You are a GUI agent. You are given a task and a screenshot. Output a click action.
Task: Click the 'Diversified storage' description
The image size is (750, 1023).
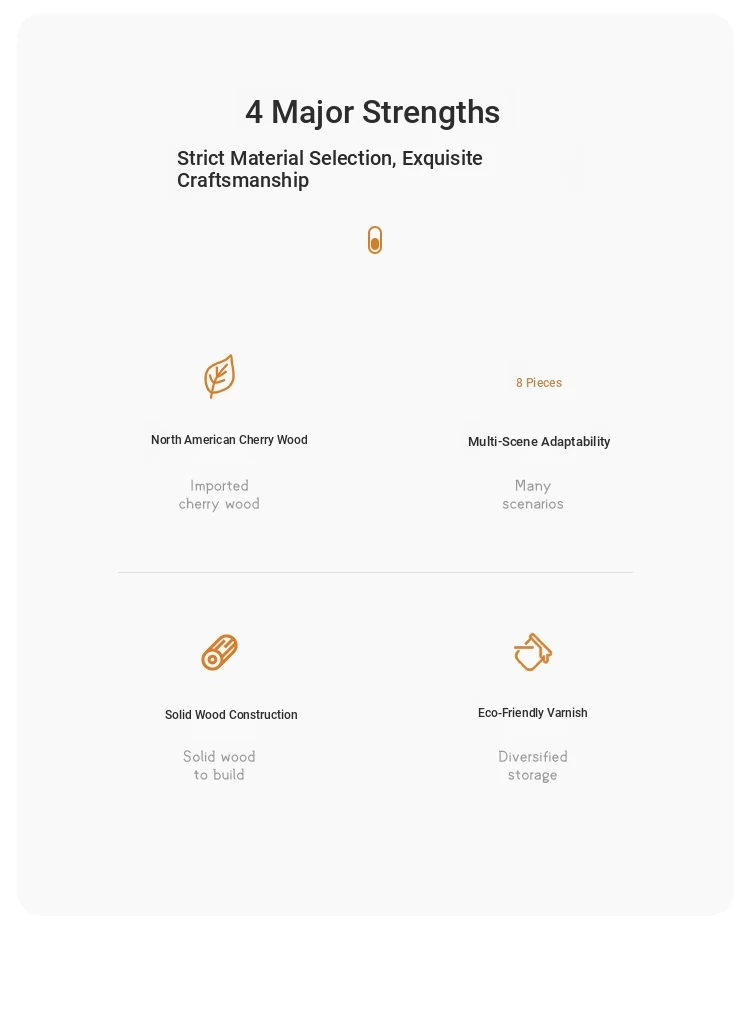point(533,765)
